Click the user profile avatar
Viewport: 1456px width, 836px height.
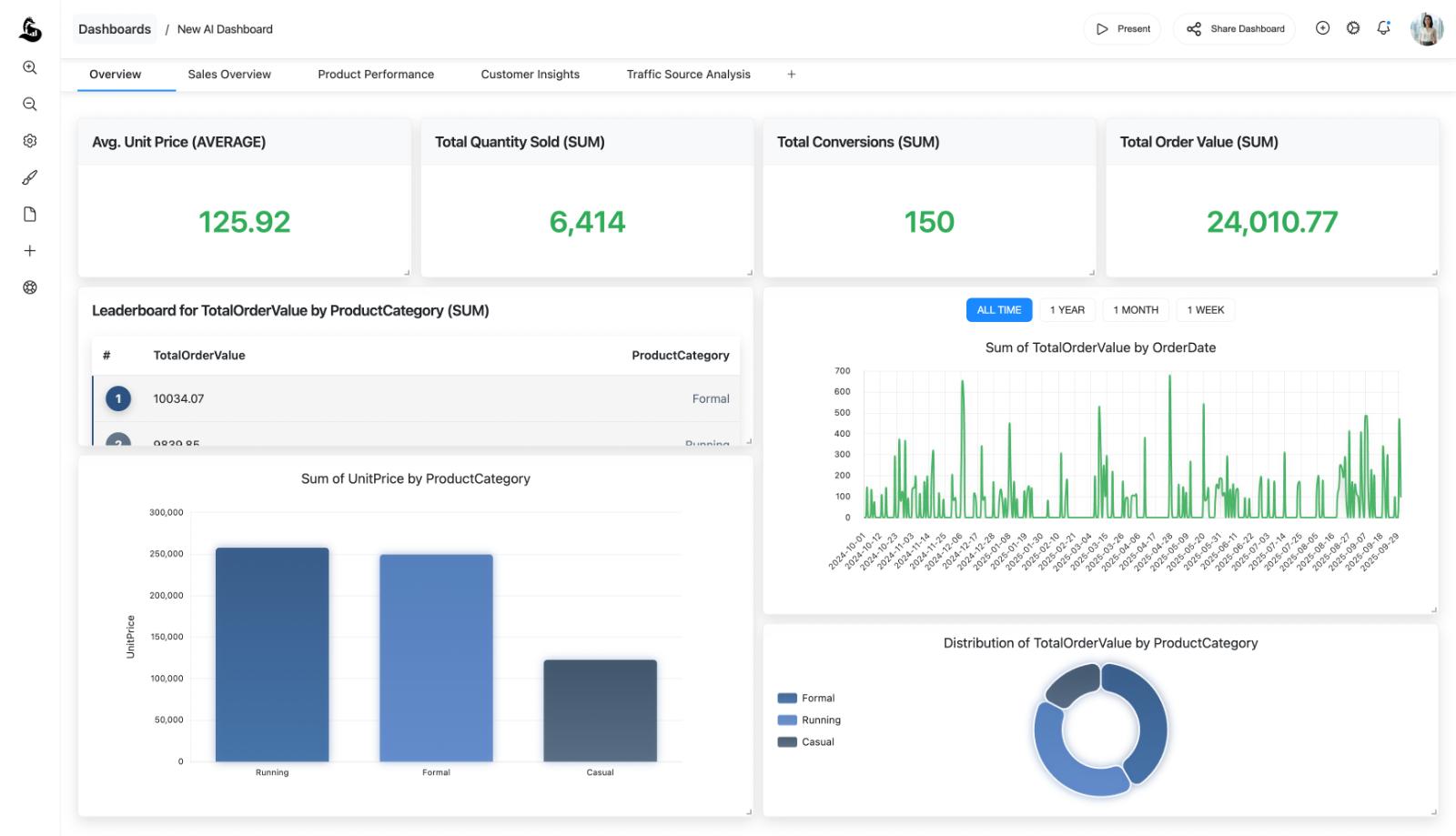1426,29
